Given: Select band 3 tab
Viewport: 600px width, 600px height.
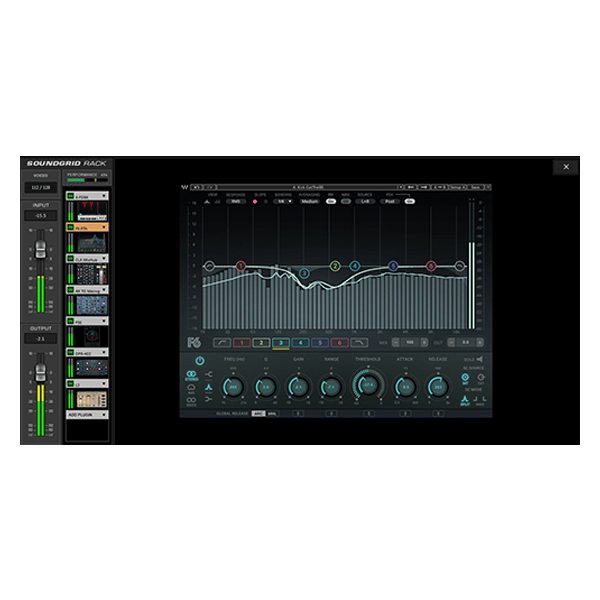Looking at the screenshot, I should [x=281, y=342].
